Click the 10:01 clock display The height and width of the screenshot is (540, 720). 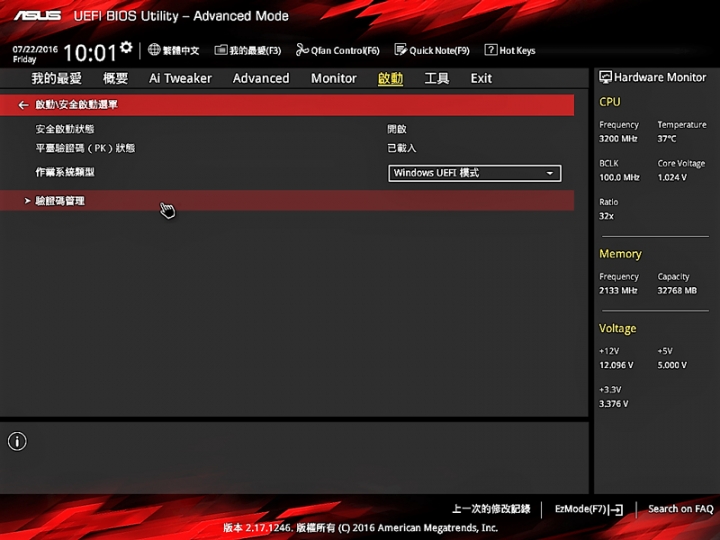pyautogui.click(x=90, y=52)
